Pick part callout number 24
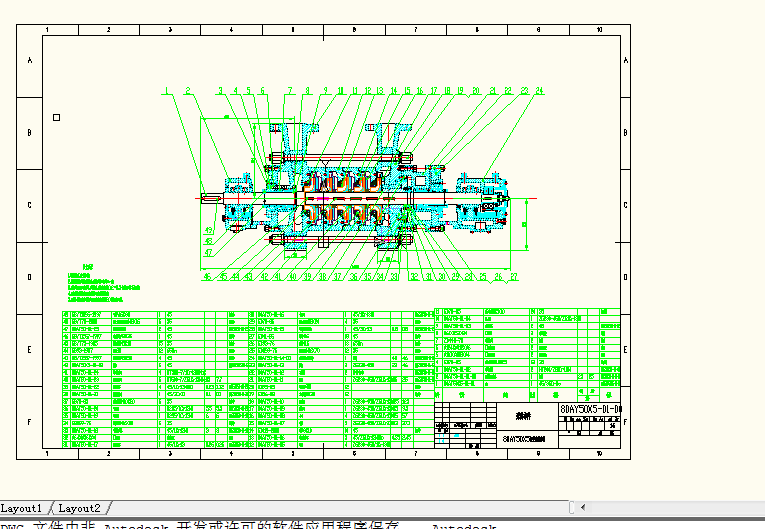 click(x=539, y=90)
